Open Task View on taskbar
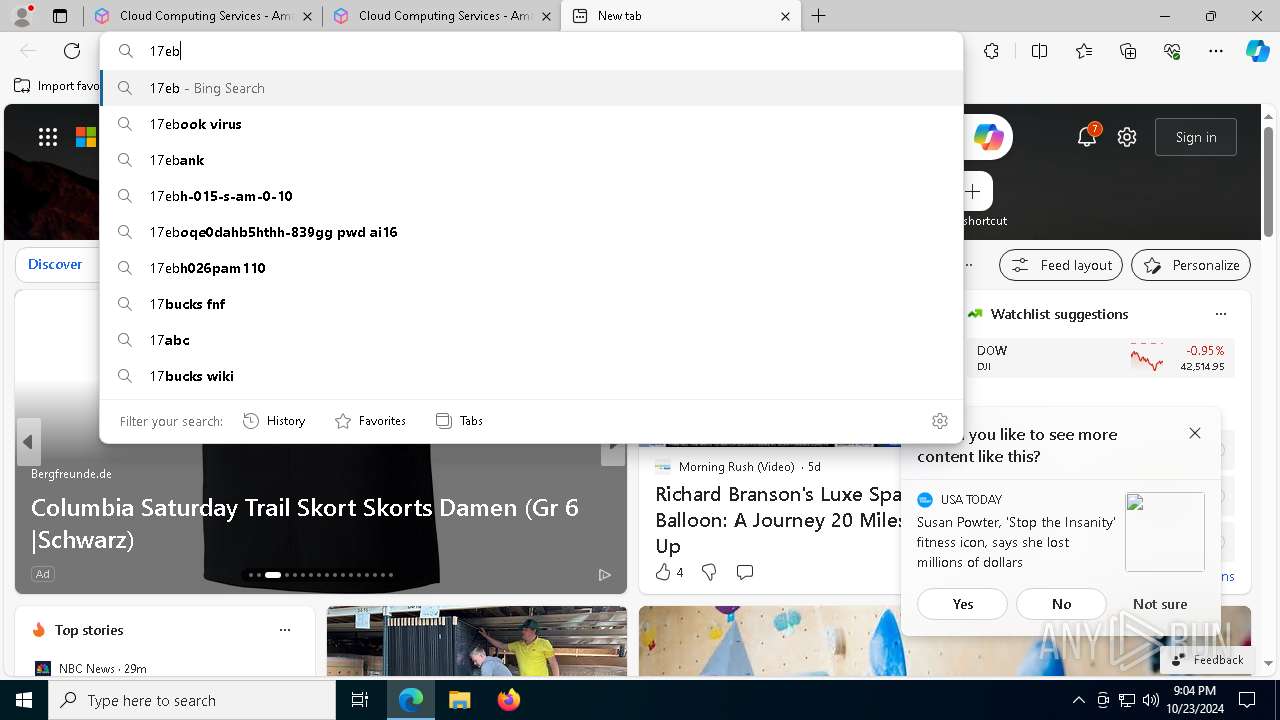 [360, 700]
